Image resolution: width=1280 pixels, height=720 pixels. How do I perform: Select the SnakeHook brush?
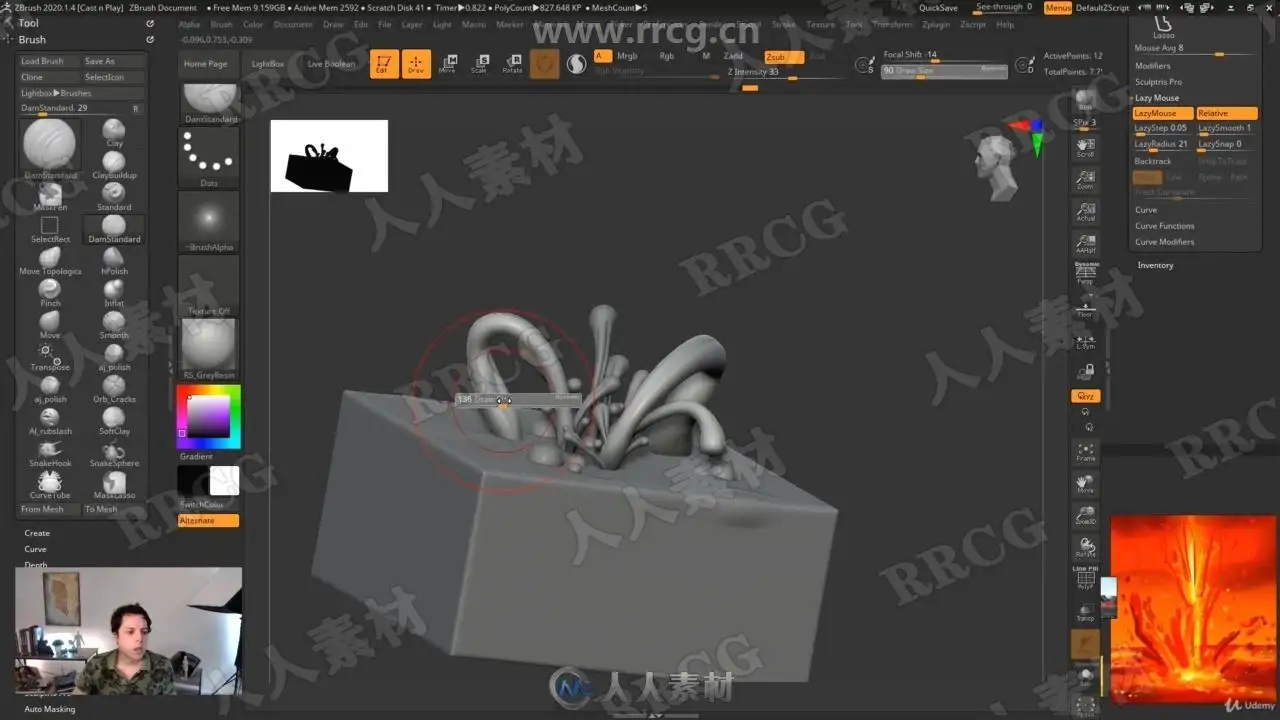[50, 452]
